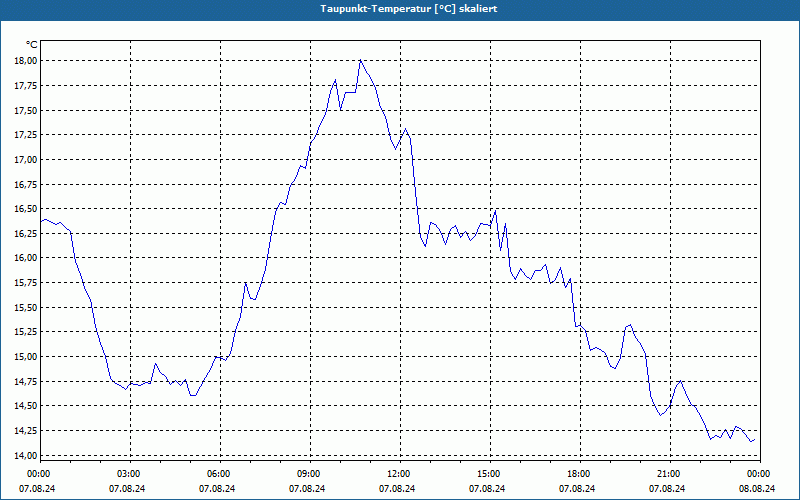800x500 pixels.
Task: Select the 12:00 x-axis label
Action: (397, 474)
